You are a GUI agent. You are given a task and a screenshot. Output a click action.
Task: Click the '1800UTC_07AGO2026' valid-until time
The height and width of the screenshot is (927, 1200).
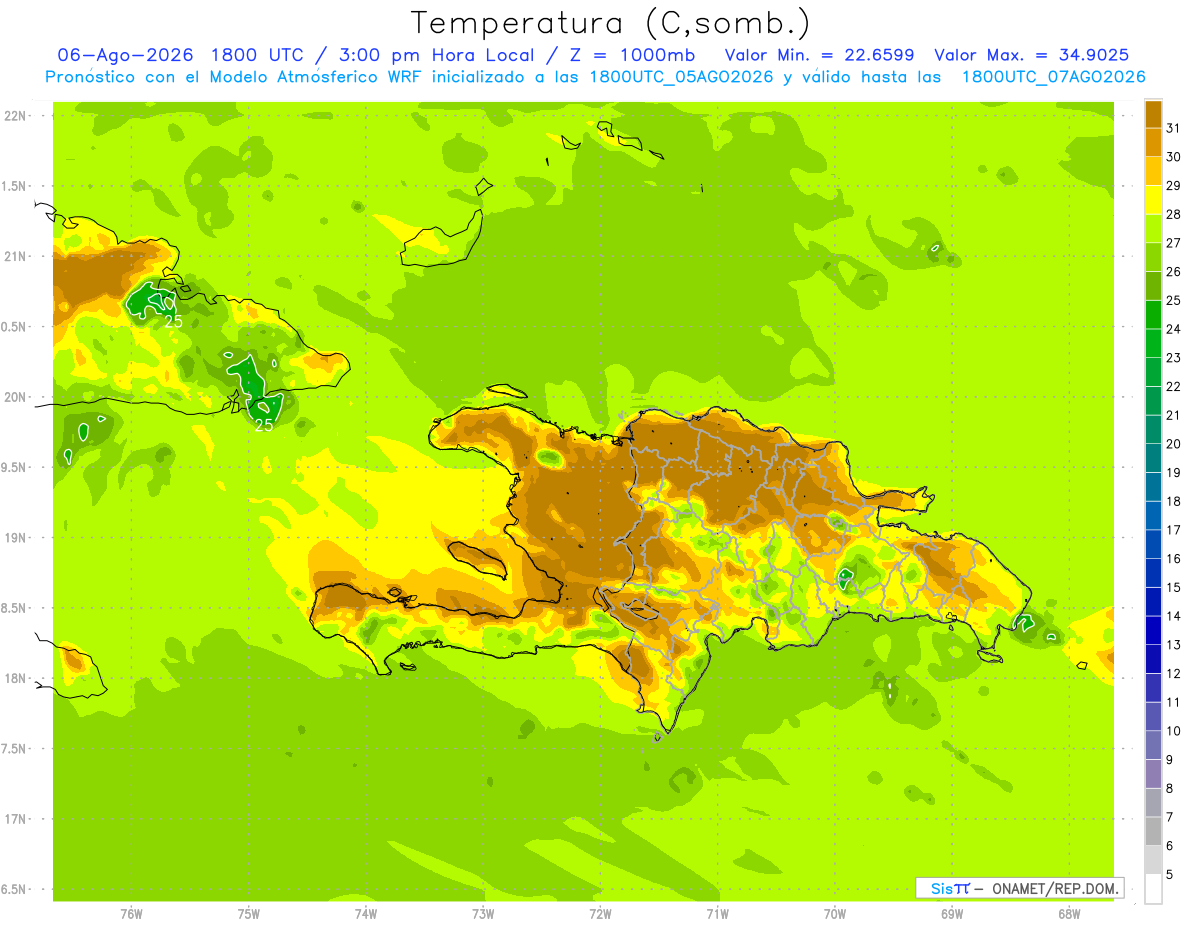[1053, 77]
